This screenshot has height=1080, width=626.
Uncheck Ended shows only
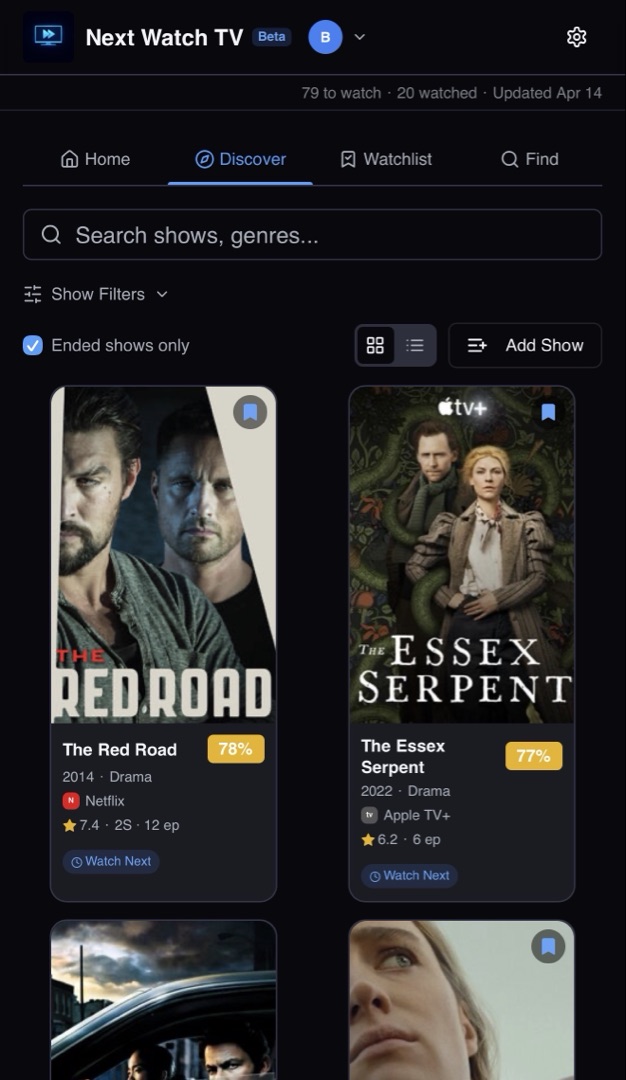click(32, 345)
